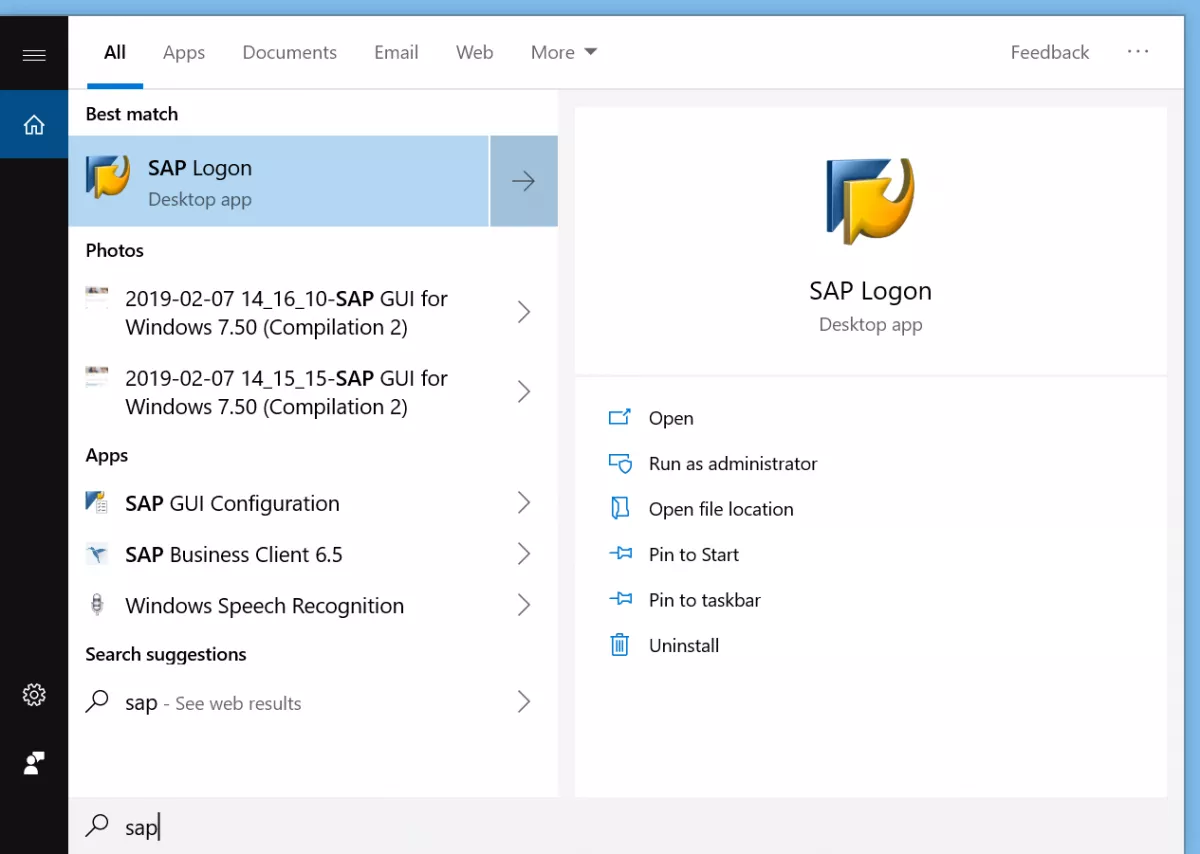Open the three-dots options menu
Screen dimensions: 1200x854
[x=1138, y=52]
